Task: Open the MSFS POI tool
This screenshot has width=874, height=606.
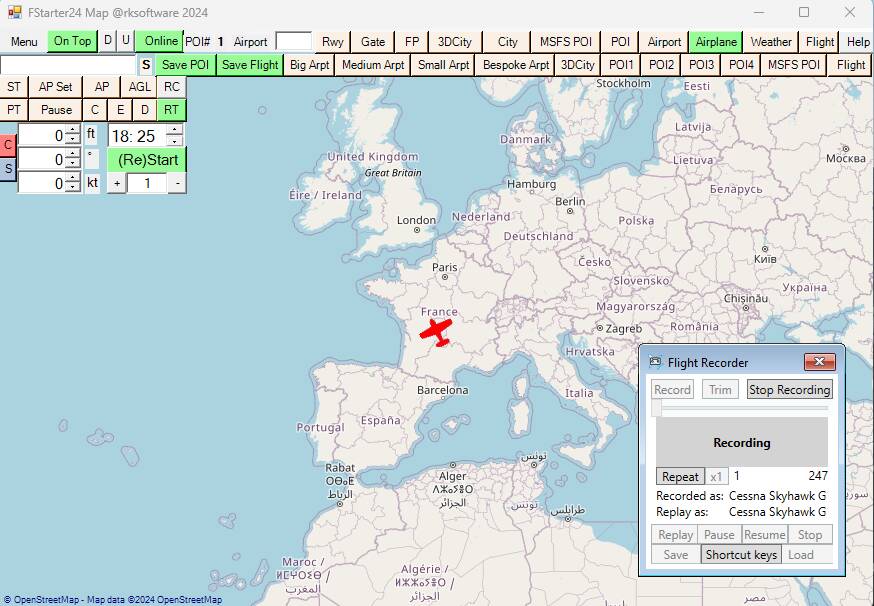Action: pyautogui.click(x=565, y=42)
